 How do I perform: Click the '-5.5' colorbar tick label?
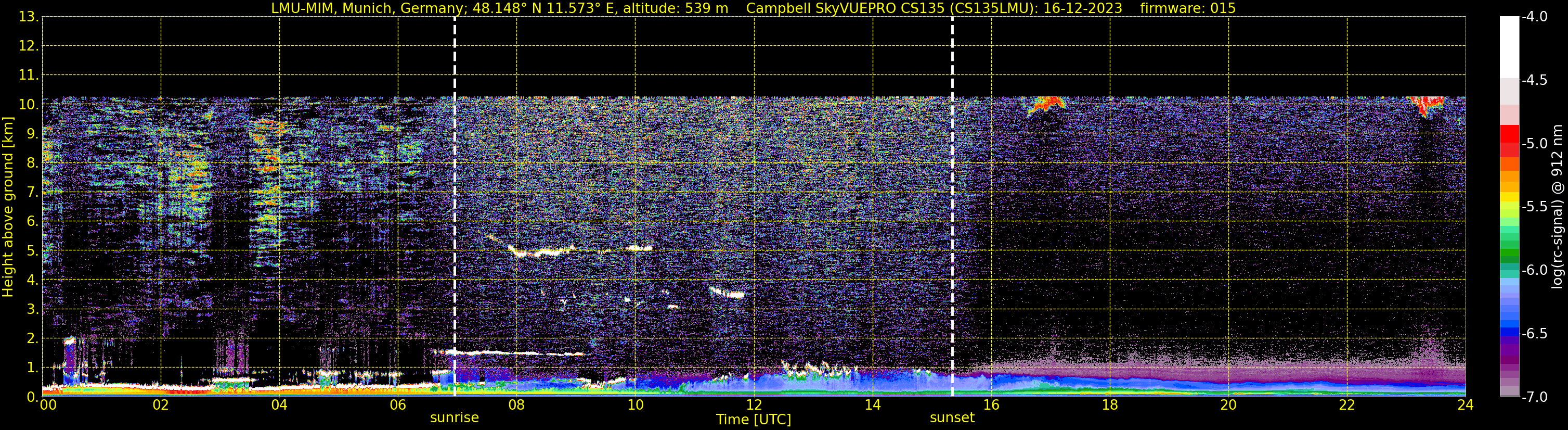coord(1534,207)
